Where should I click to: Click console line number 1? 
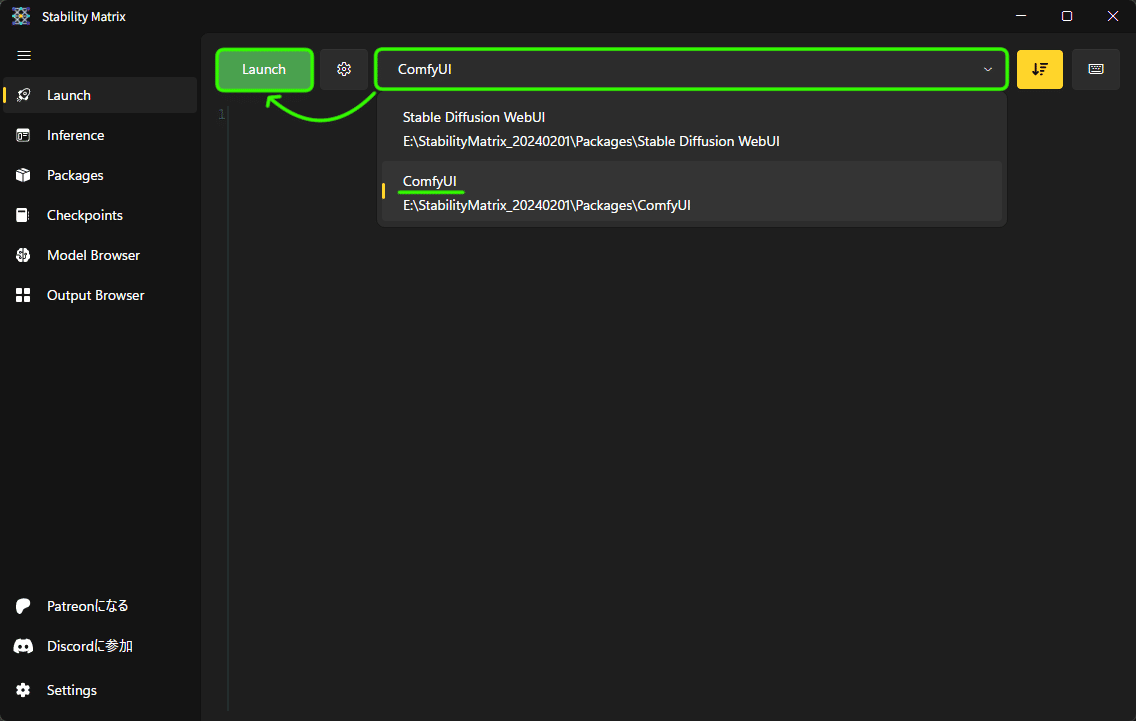[222, 114]
